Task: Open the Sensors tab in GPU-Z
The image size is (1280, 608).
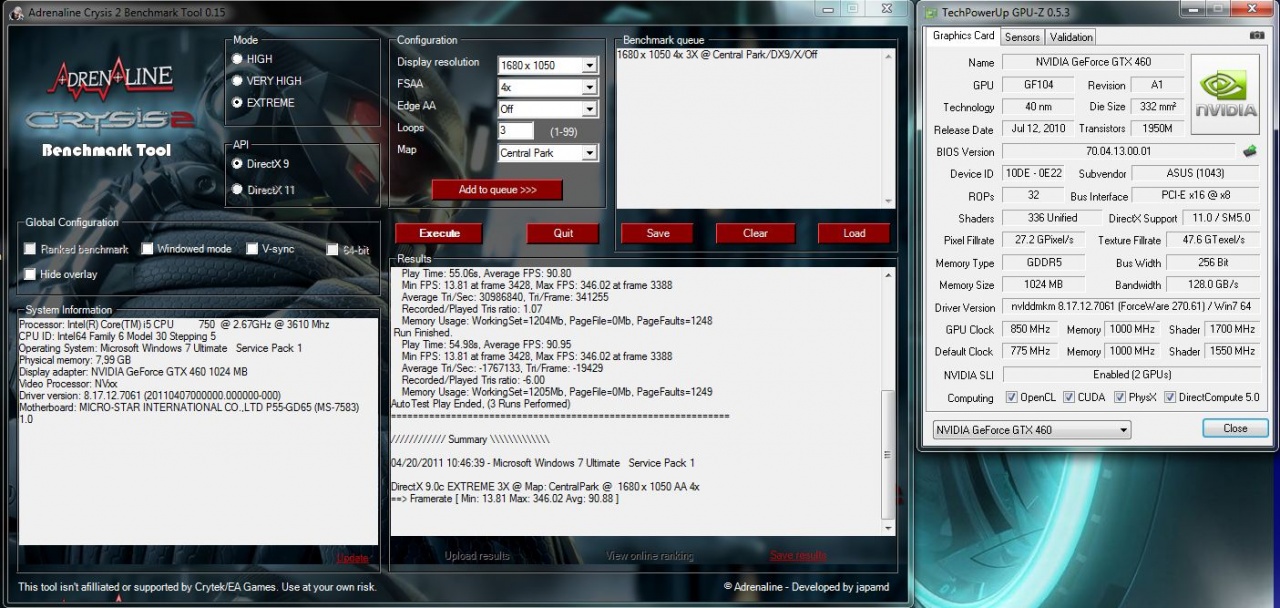Action: click(1022, 37)
